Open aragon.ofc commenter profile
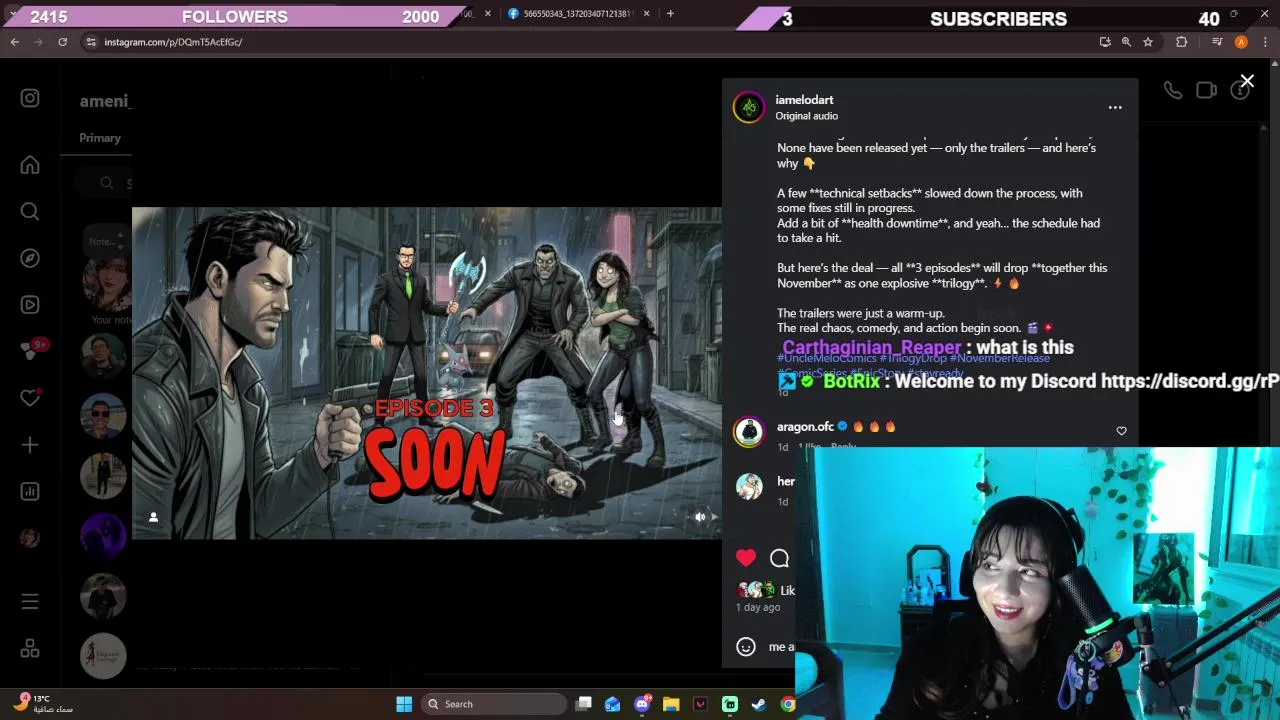1280x720 pixels. point(805,427)
